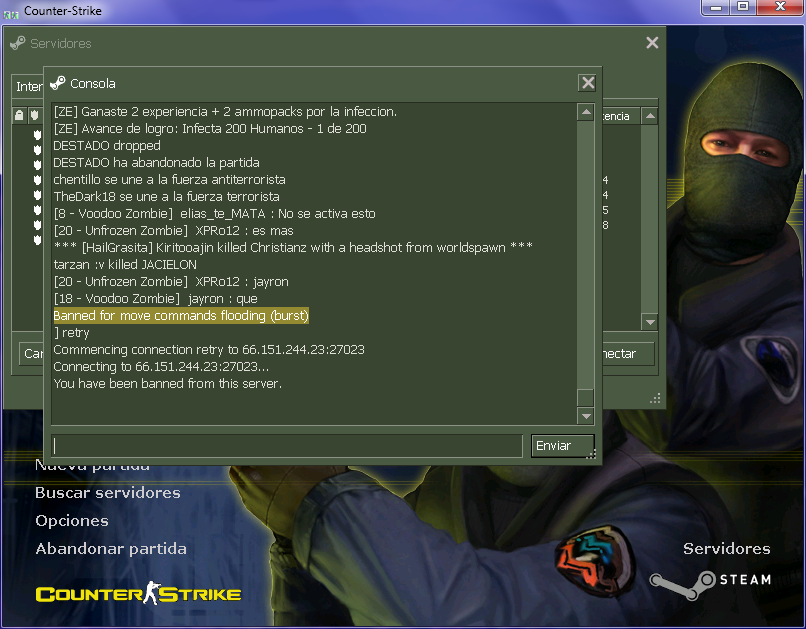The width and height of the screenshot is (806, 629).
Task: Click the resize grip of Consola window
Action: click(591, 453)
